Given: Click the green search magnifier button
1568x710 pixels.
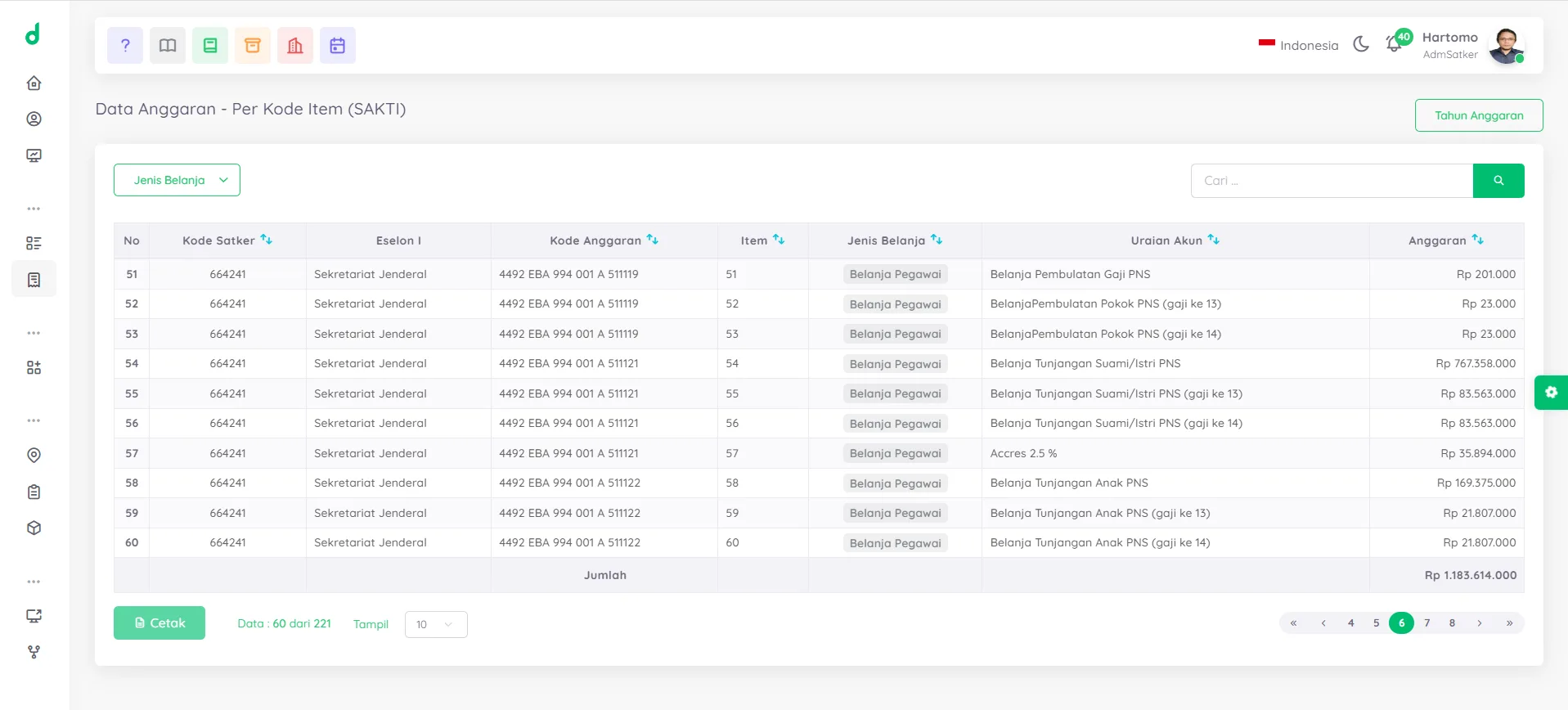Looking at the screenshot, I should pyautogui.click(x=1498, y=181).
